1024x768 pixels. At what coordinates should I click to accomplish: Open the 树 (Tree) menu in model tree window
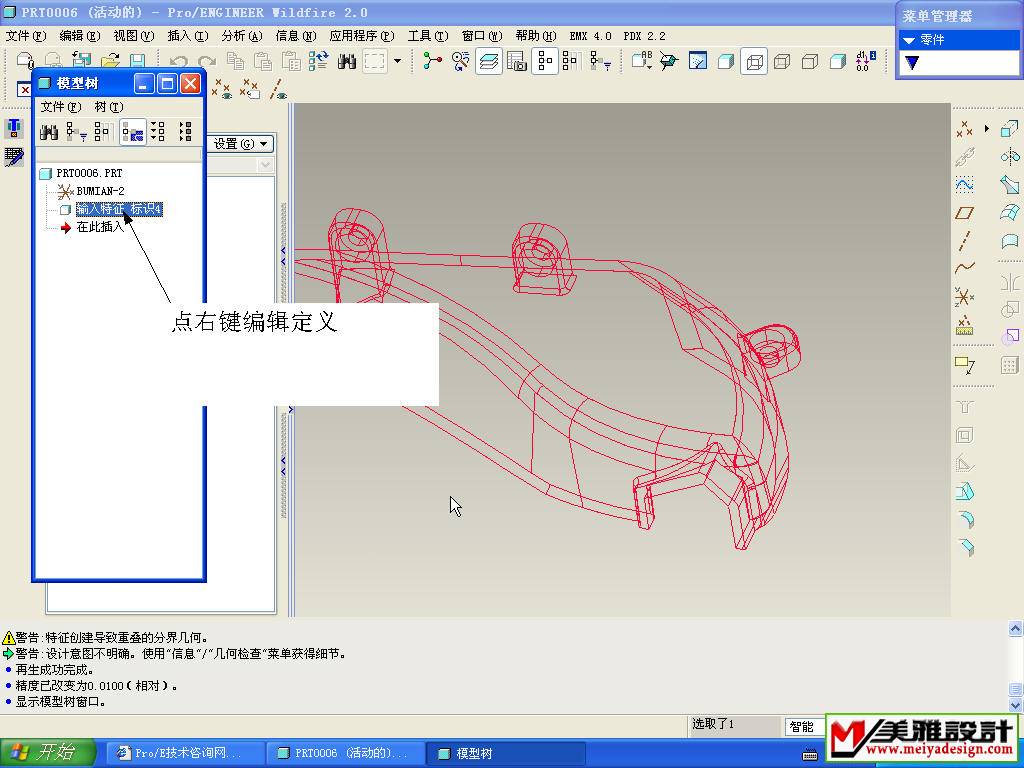pos(108,107)
